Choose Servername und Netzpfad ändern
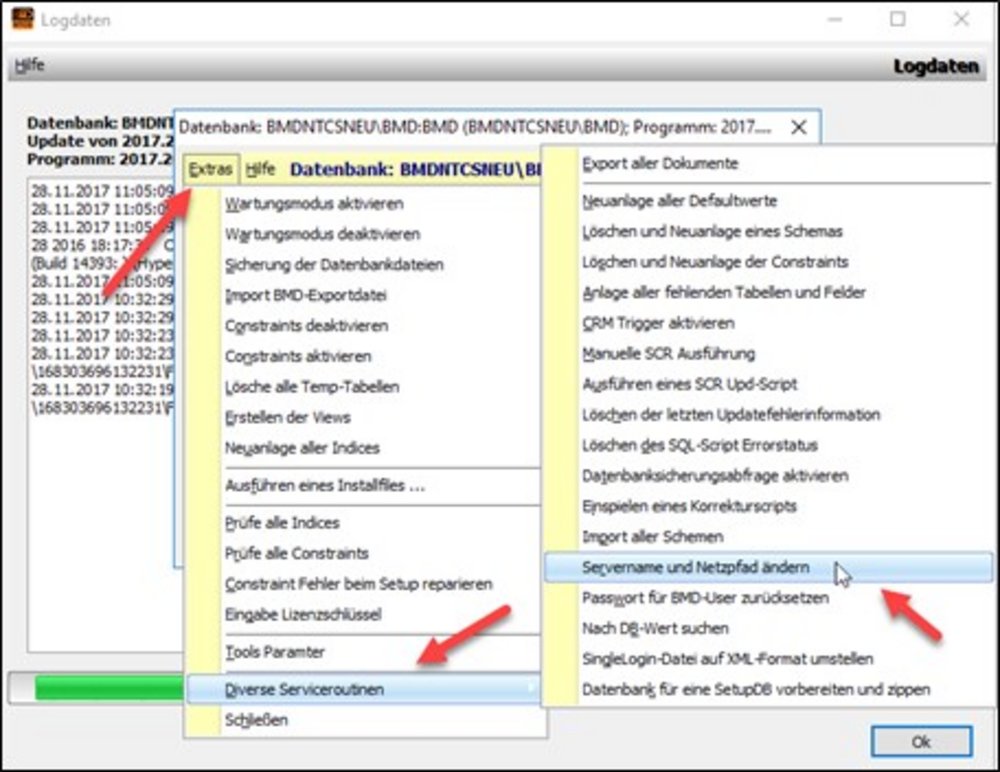The height and width of the screenshot is (772, 1000). 768,568
